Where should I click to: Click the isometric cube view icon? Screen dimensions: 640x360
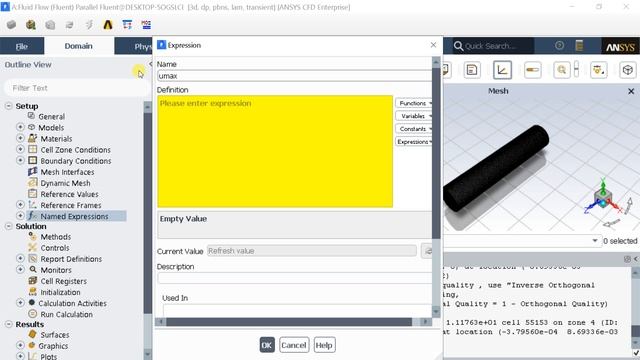[628, 70]
